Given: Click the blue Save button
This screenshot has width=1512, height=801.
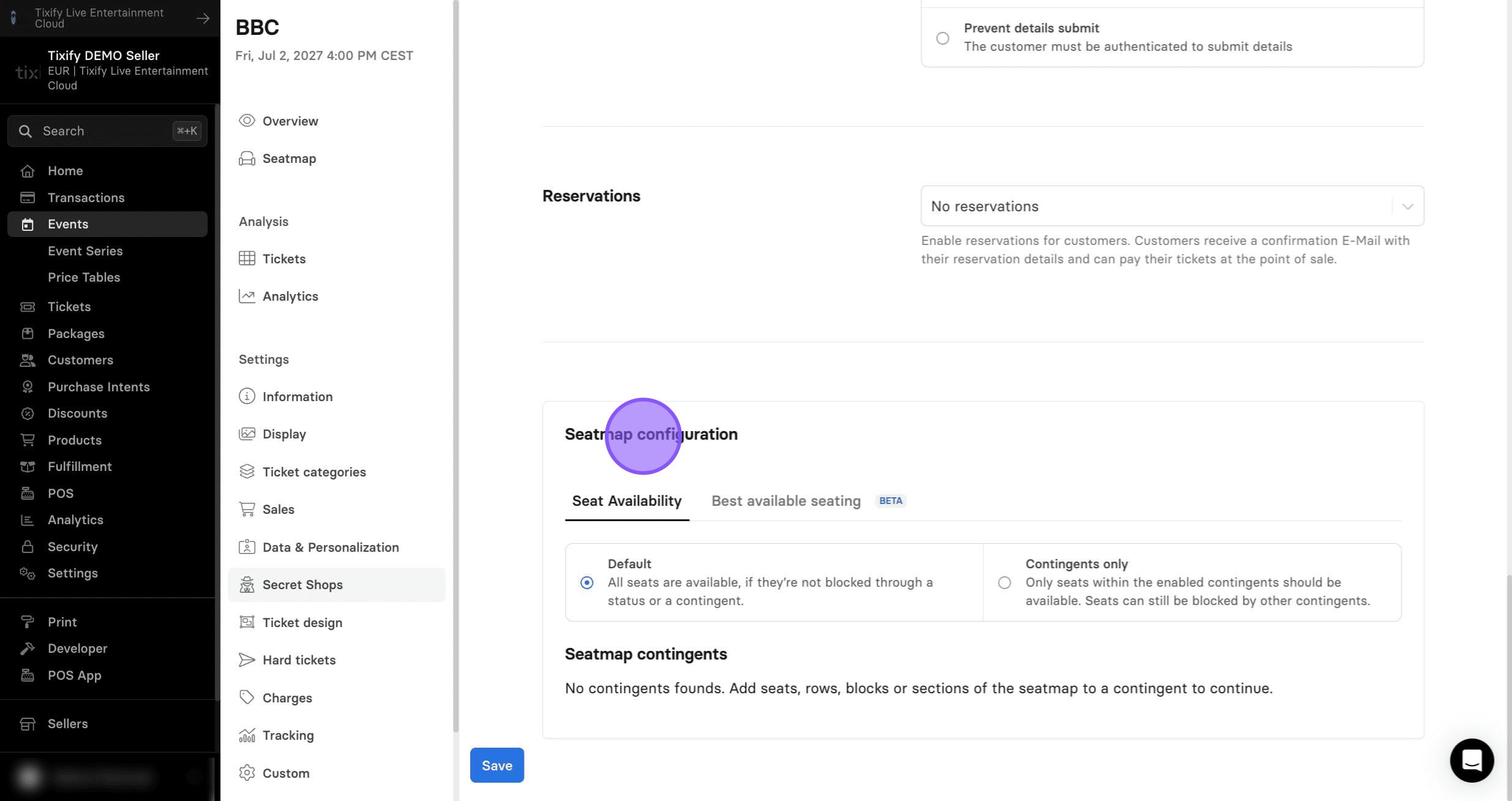Looking at the screenshot, I should click(x=496, y=765).
